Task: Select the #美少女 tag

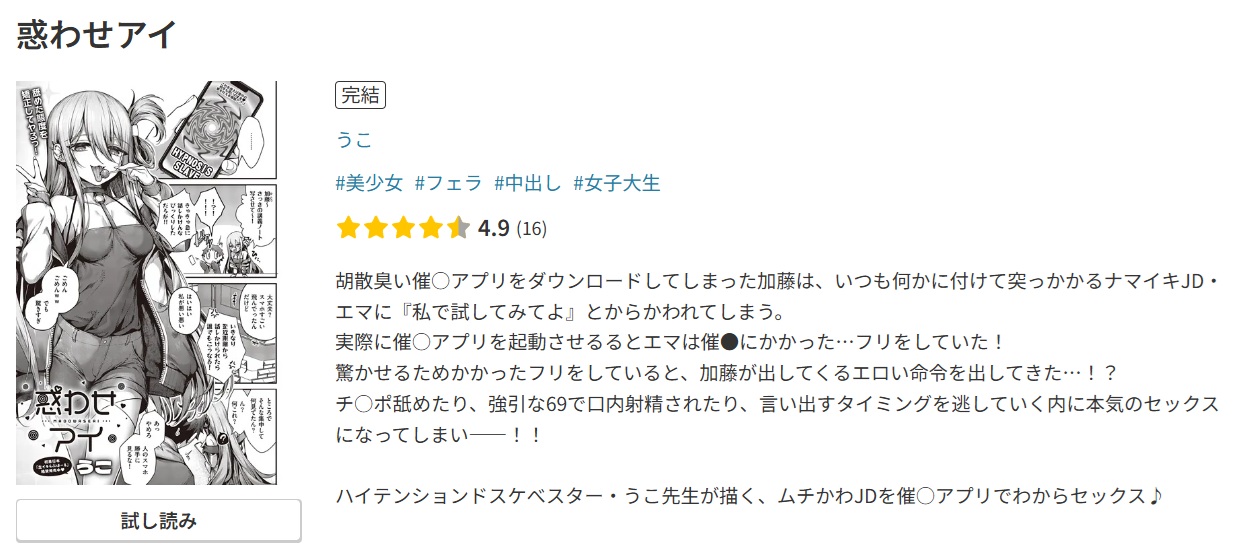Action: pos(369,183)
